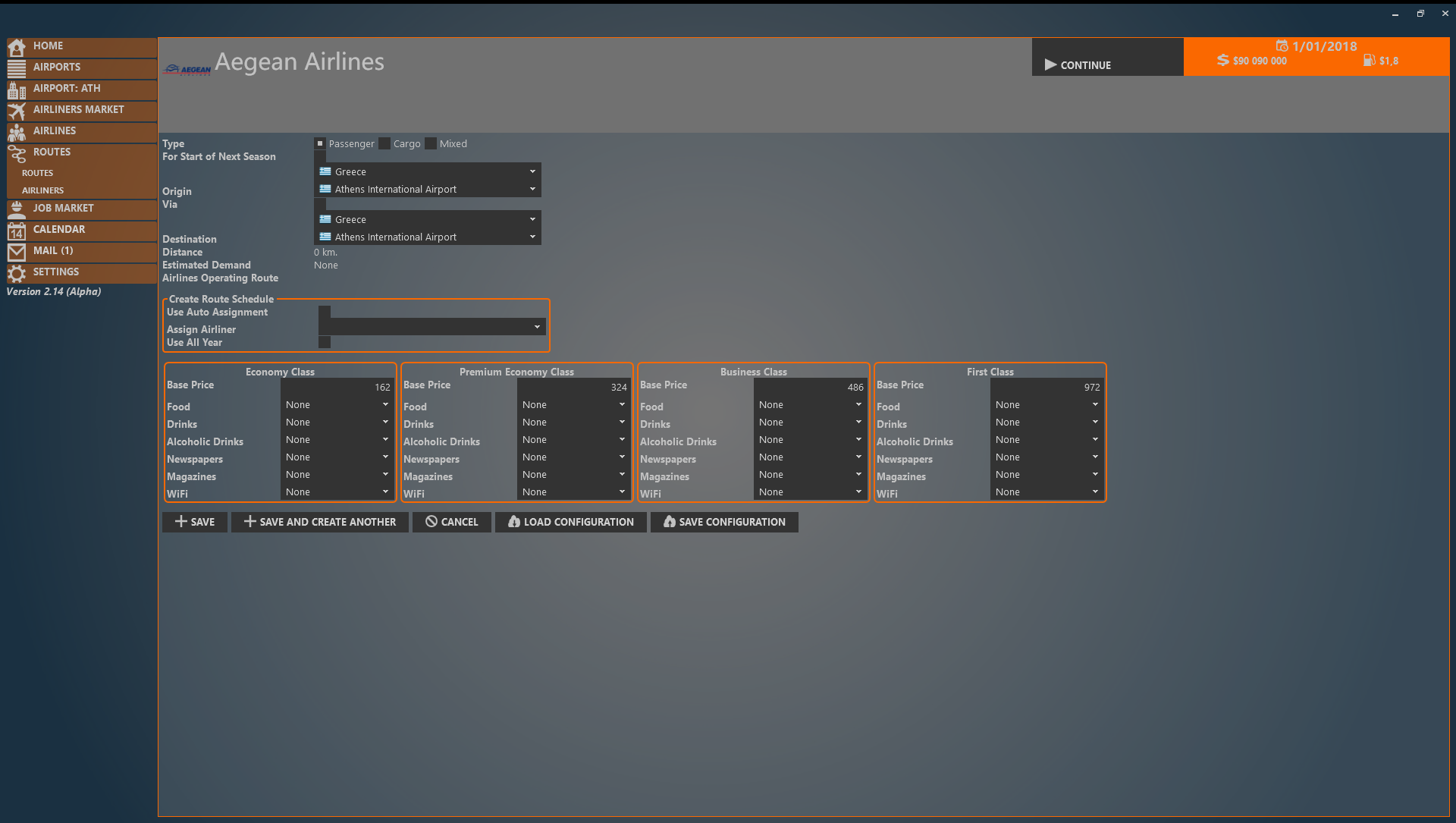Click the Airport: ATH buildings icon

pyautogui.click(x=17, y=90)
